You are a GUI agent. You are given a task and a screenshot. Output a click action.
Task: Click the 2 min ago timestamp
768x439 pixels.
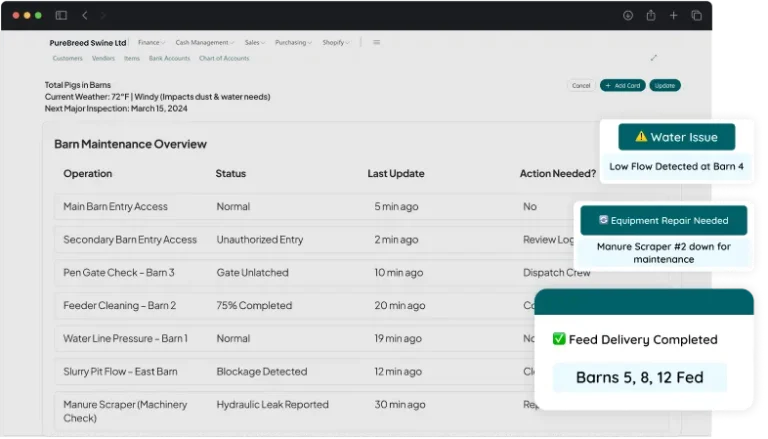[396, 240]
